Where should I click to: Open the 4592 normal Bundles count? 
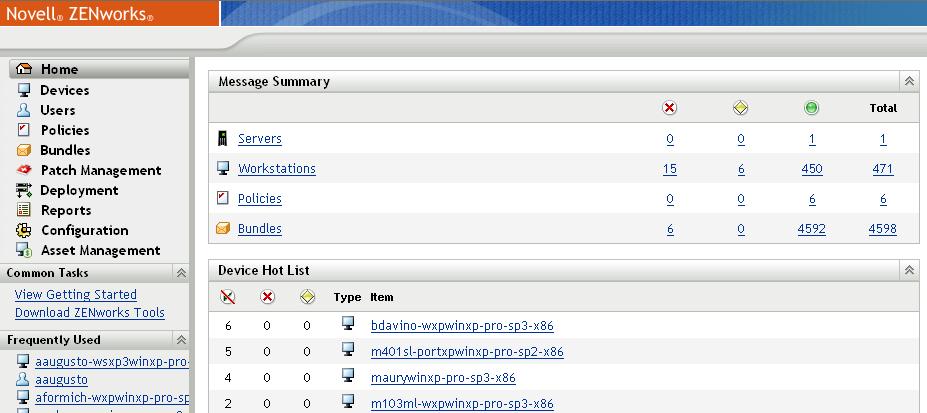click(x=812, y=229)
